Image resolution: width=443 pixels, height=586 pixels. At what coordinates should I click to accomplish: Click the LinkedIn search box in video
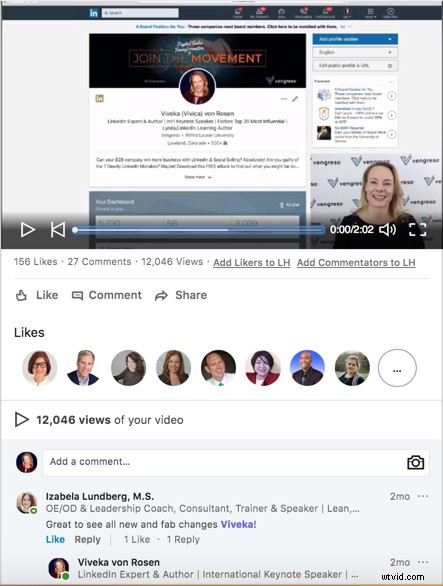tap(140, 13)
